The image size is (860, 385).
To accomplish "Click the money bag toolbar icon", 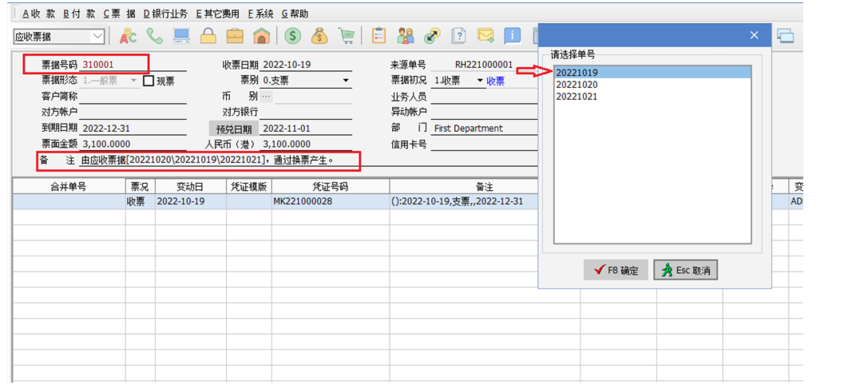I will [319, 36].
